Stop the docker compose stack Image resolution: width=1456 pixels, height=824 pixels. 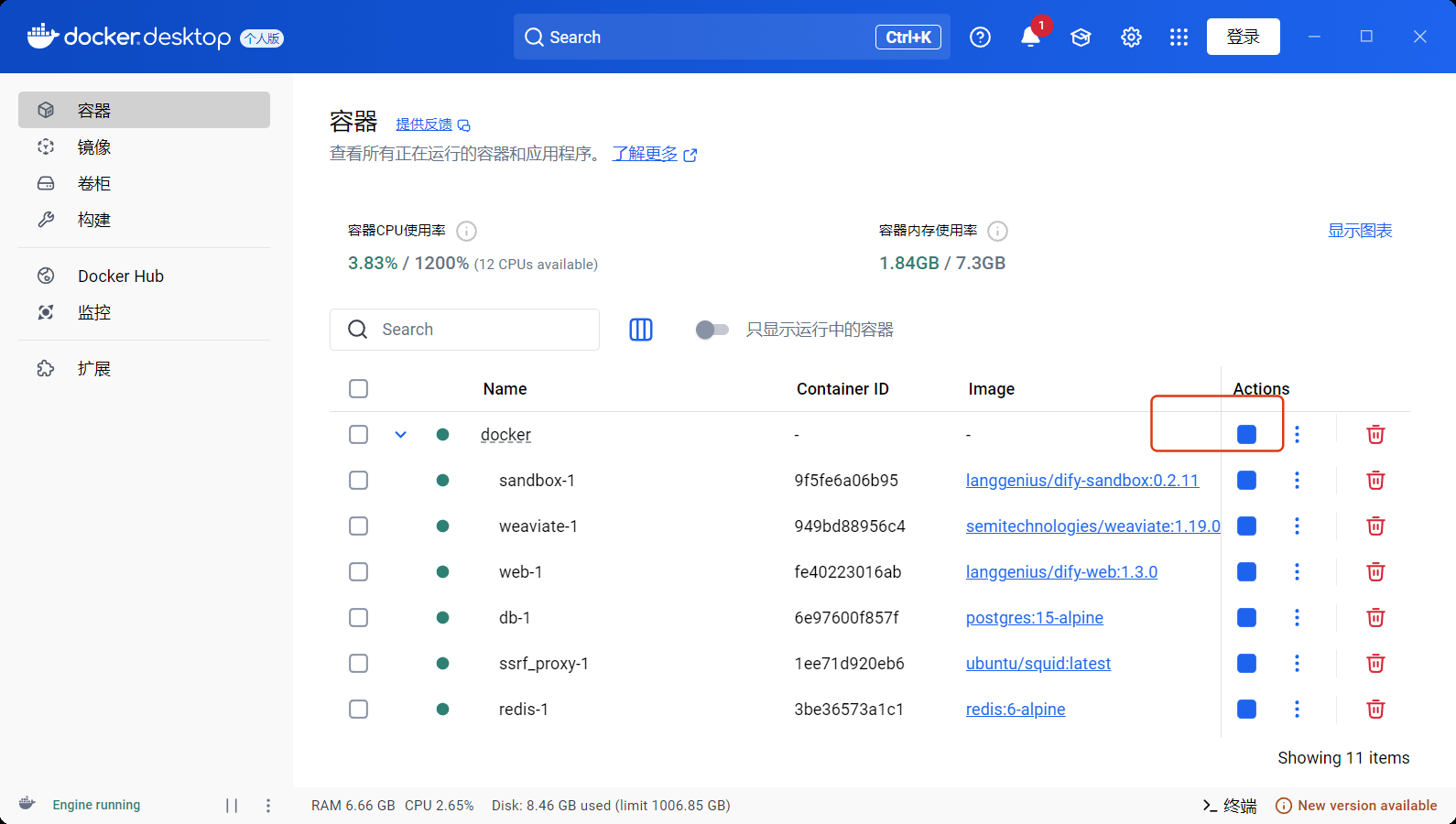tap(1246, 435)
